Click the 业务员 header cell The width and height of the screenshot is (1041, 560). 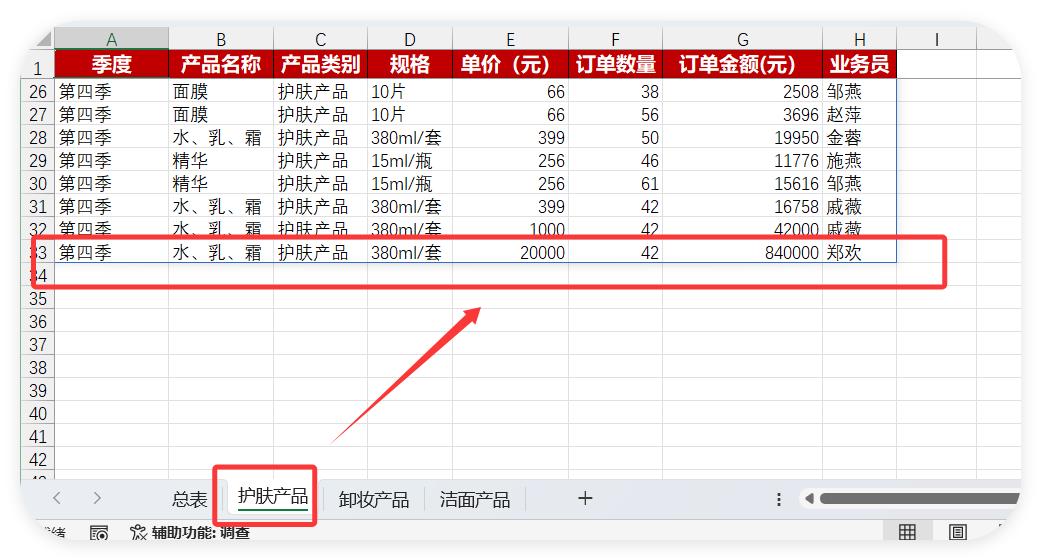pos(860,64)
